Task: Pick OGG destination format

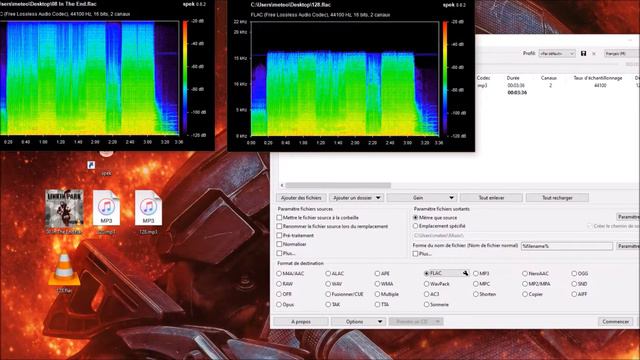Action: pos(574,273)
